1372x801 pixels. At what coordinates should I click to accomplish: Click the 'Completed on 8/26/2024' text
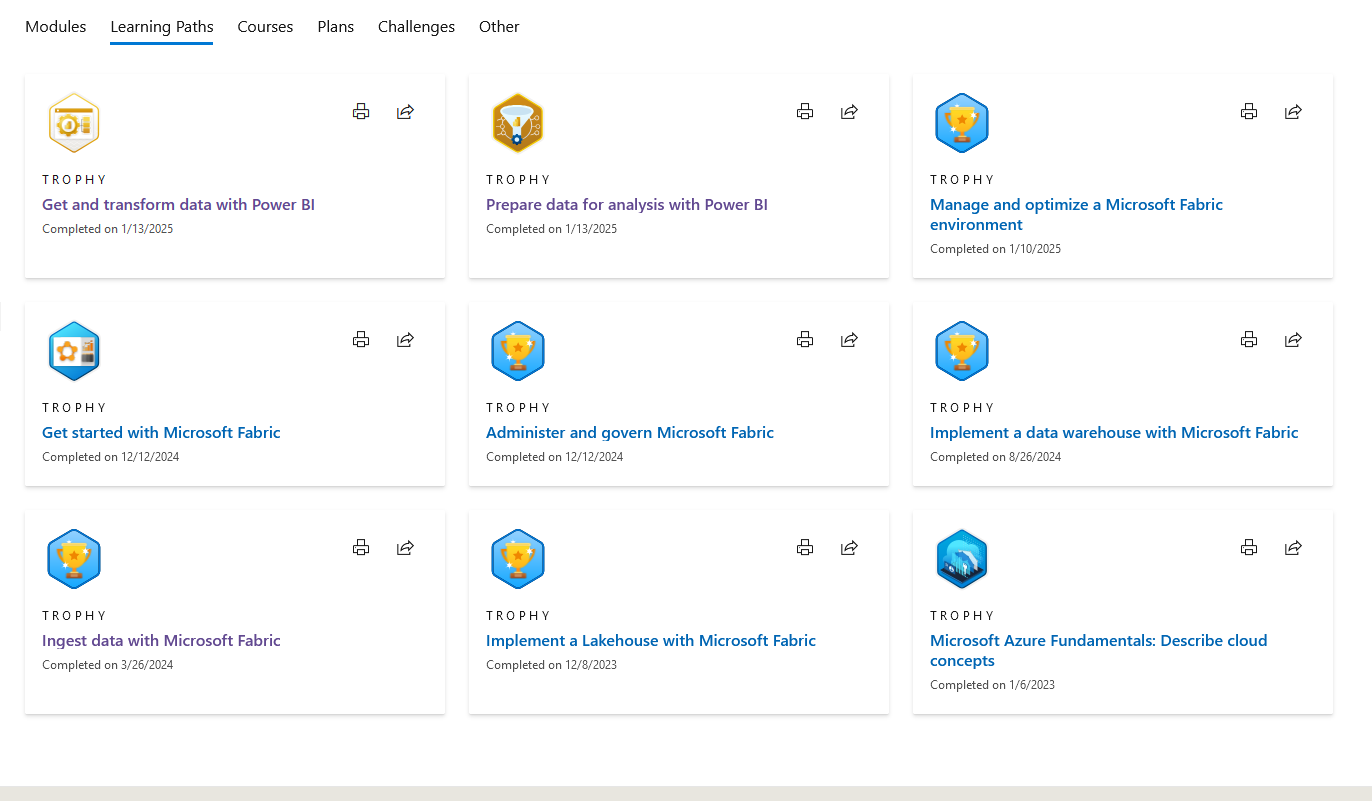point(995,457)
